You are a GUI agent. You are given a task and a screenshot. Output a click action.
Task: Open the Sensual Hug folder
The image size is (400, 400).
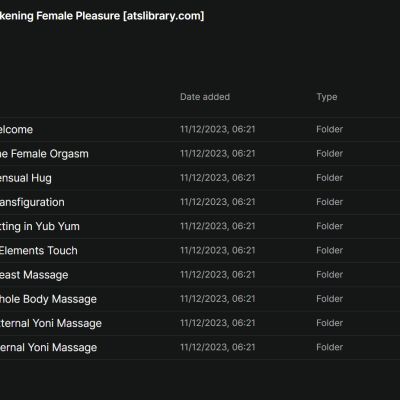(200, 178)
